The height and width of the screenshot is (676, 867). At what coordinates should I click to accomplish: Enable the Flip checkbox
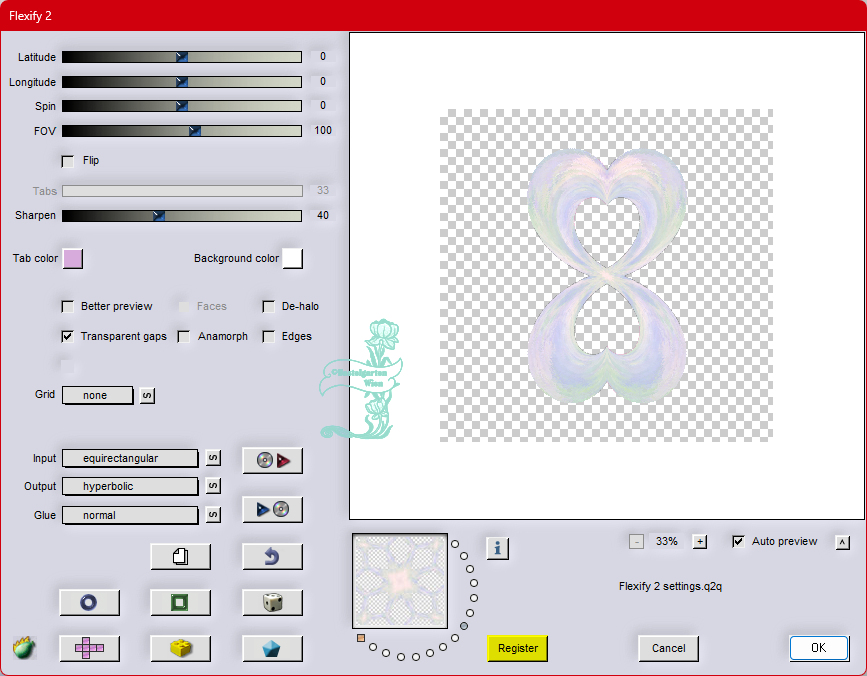[x=68, y=161]
